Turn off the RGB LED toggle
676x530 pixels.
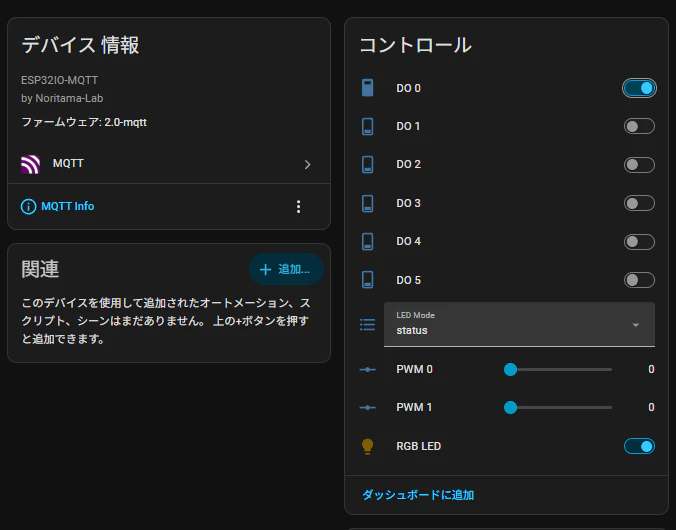639,446
